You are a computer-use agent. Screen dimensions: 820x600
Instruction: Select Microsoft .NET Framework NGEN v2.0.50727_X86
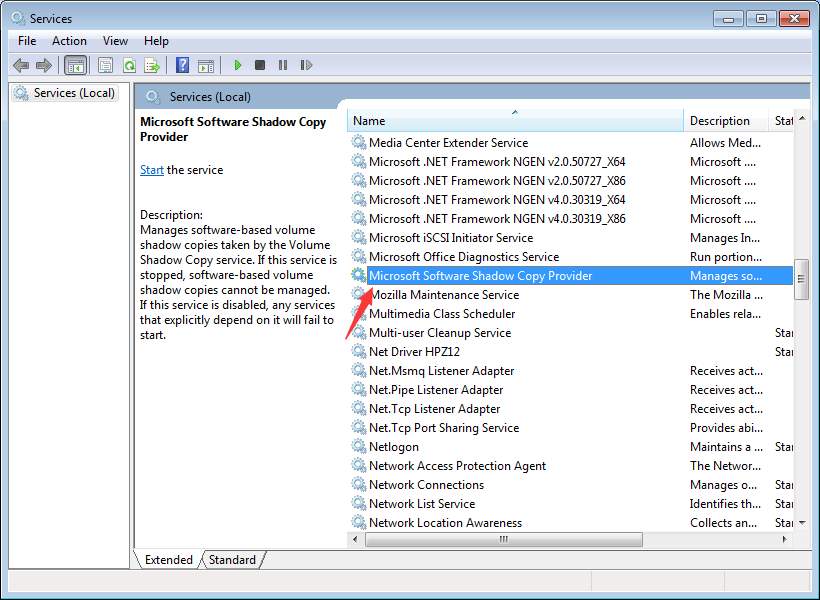coord(571,180)
